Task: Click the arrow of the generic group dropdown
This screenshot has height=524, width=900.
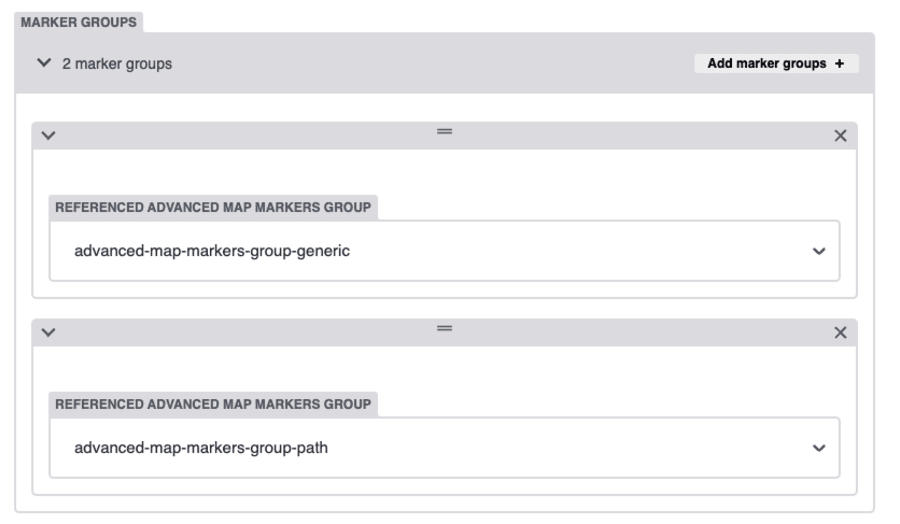Action: click(819, 251)
